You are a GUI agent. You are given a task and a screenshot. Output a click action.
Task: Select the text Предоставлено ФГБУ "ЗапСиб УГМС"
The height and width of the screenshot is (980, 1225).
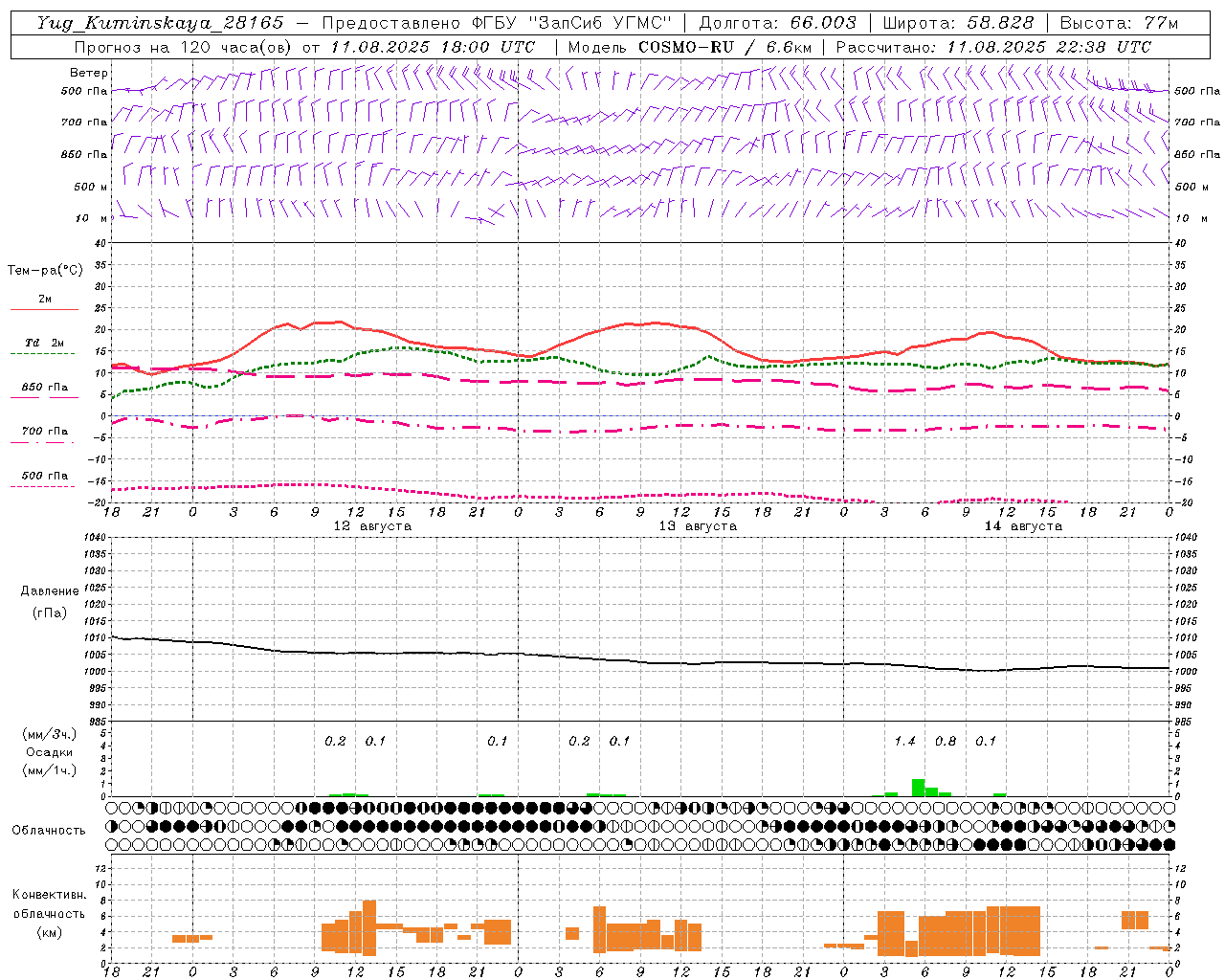[x=497, y=23]
